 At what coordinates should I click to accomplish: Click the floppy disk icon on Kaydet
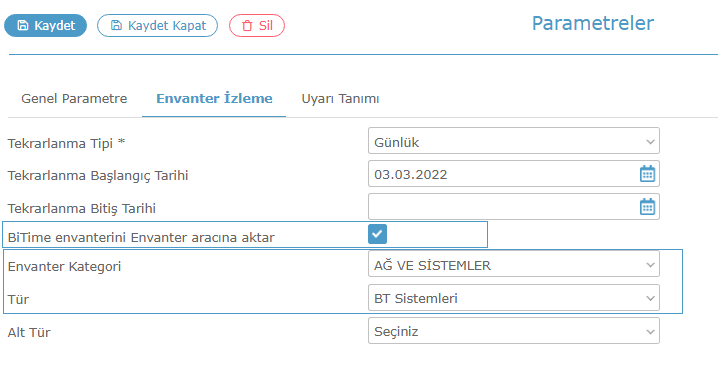[22, 25]
